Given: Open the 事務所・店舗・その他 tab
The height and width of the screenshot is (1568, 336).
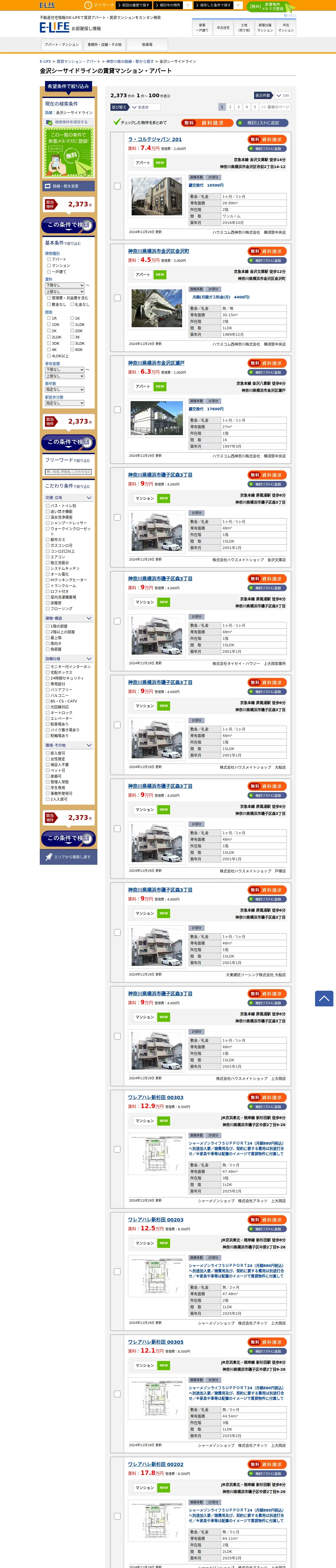Looking at the screenshot, I should tap(104, 44).
